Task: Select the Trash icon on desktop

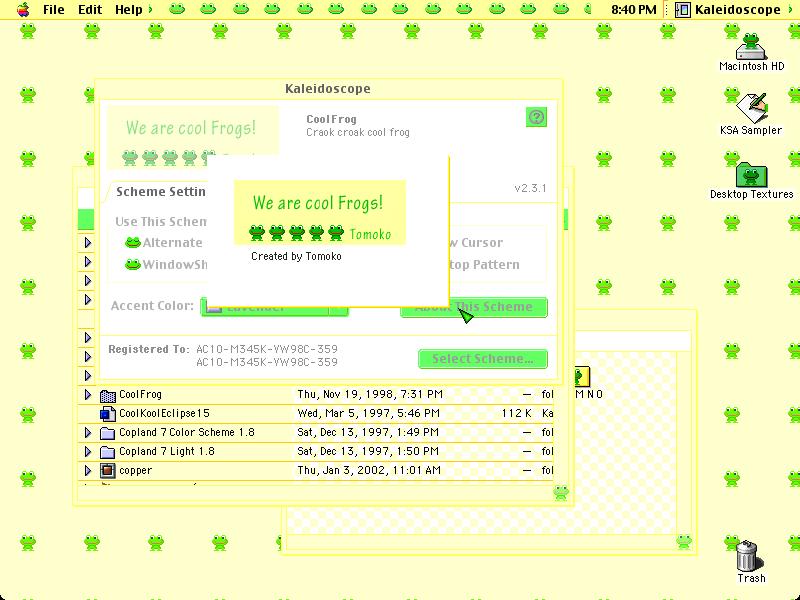Action: 751,561
